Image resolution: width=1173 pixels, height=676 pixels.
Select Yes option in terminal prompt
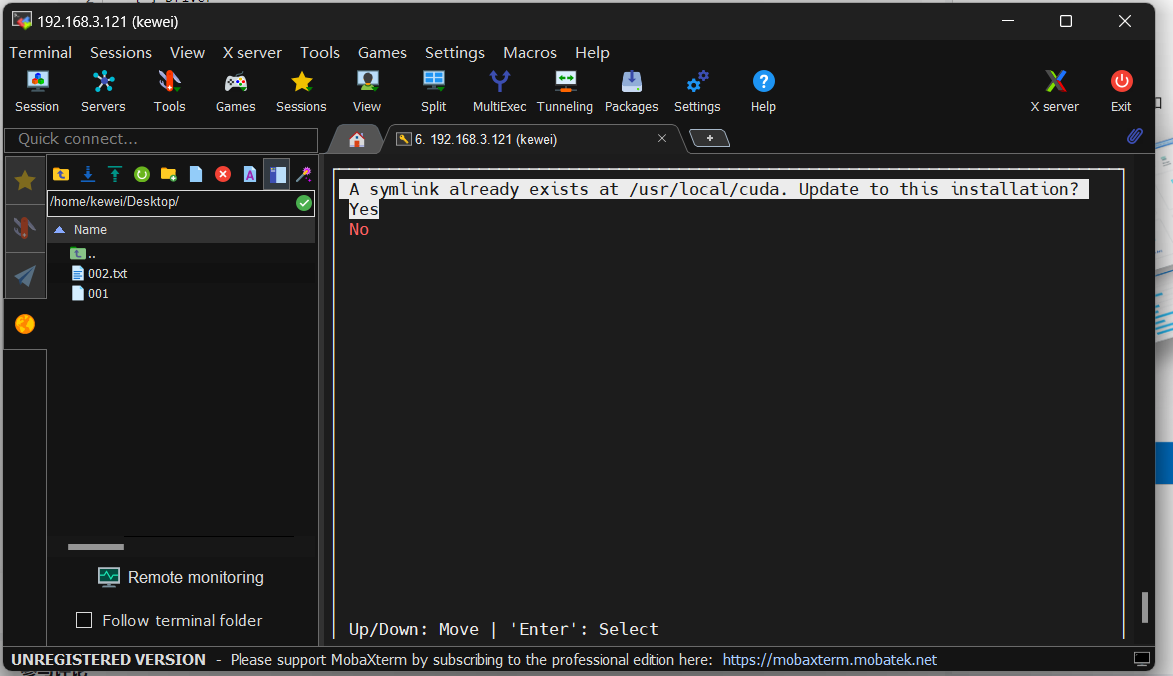(x=364, y=209)
